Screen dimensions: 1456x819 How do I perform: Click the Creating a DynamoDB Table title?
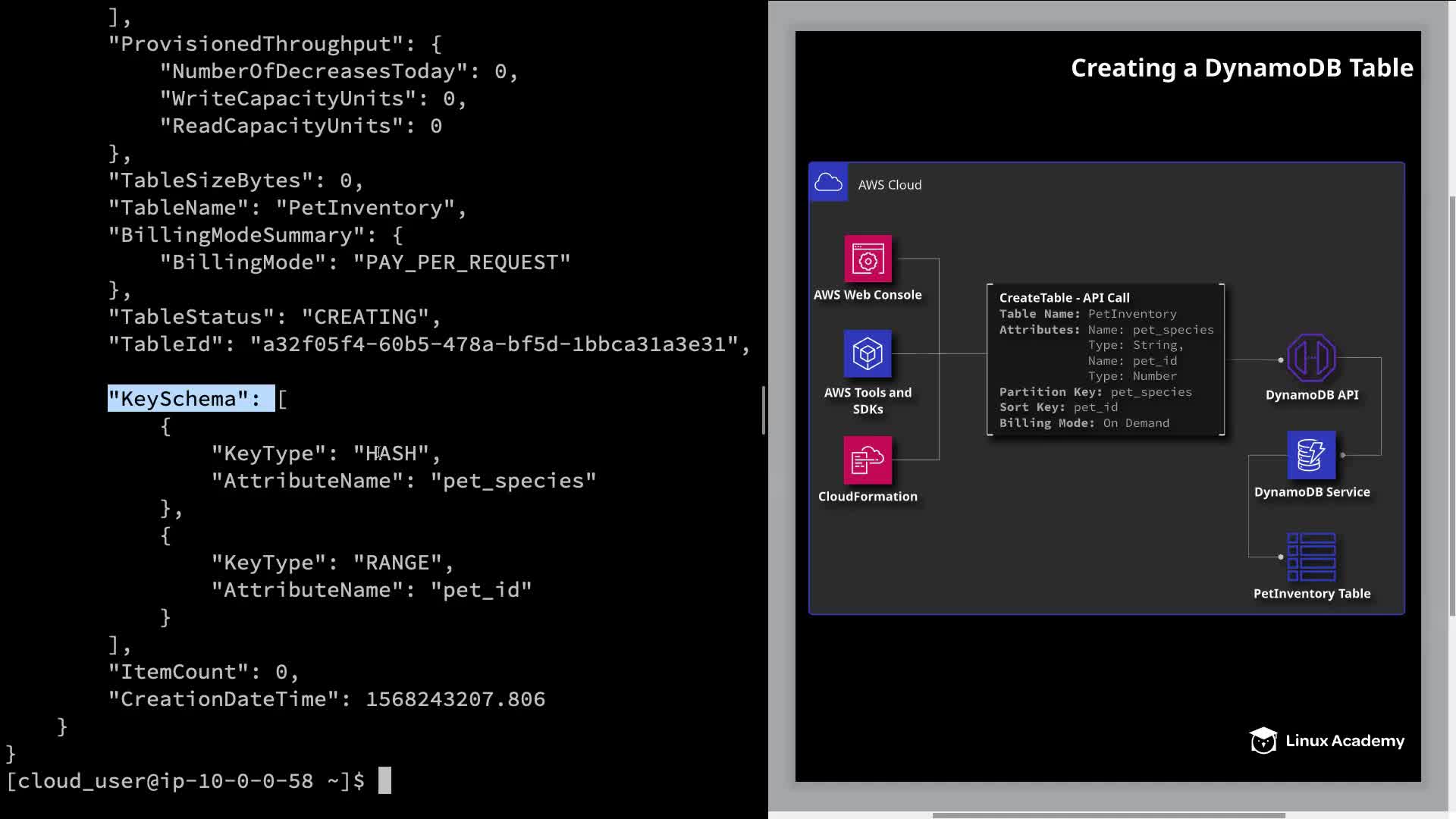tap(1241, 68)
